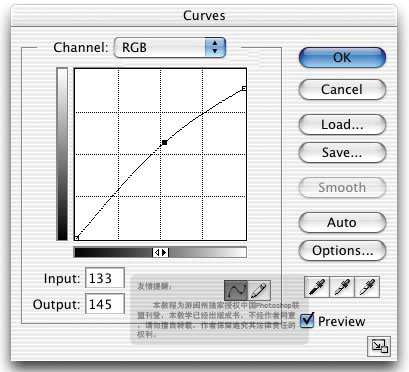Choose the pencil freehand curve tool
Screen dimensions: 409x372
pyautogui.click(x=259, y=291)
